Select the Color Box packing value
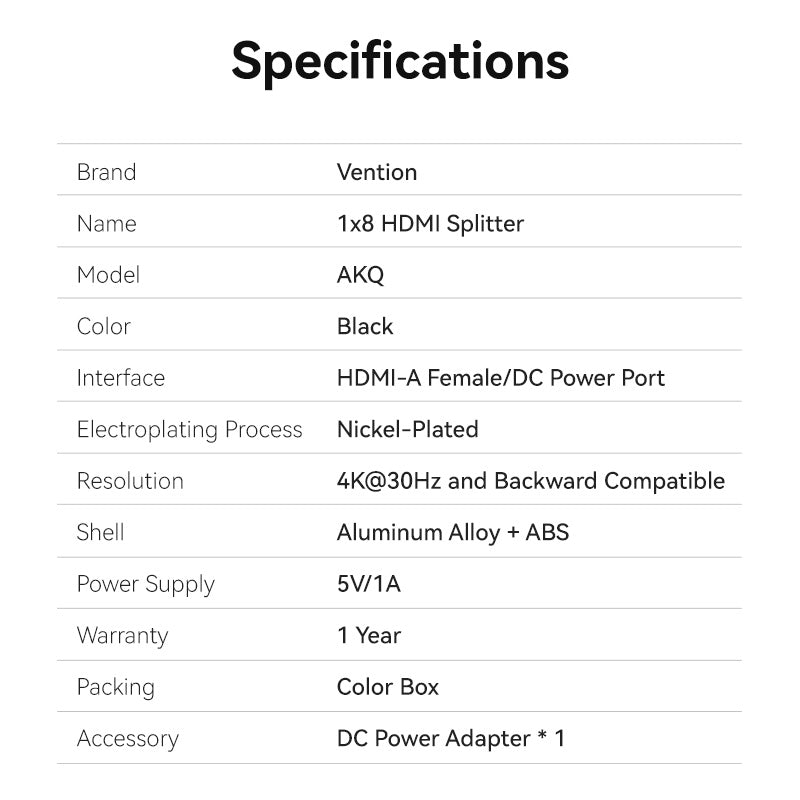The height and width of the screenshot is (800, 800). (387, 687)
